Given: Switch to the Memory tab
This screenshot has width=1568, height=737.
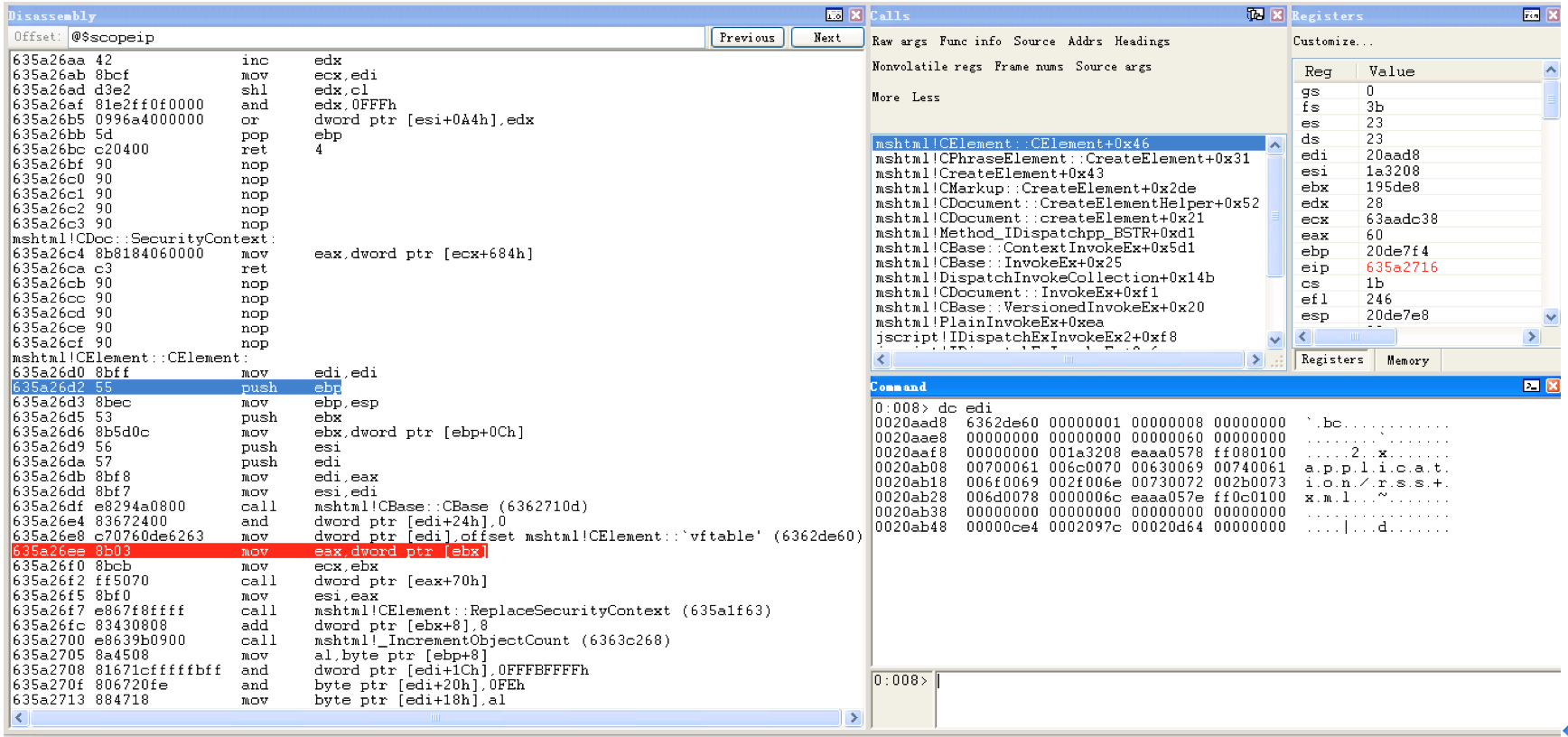Looking at the screenshot, I should pyautogui.click(x=1407, y=360).
